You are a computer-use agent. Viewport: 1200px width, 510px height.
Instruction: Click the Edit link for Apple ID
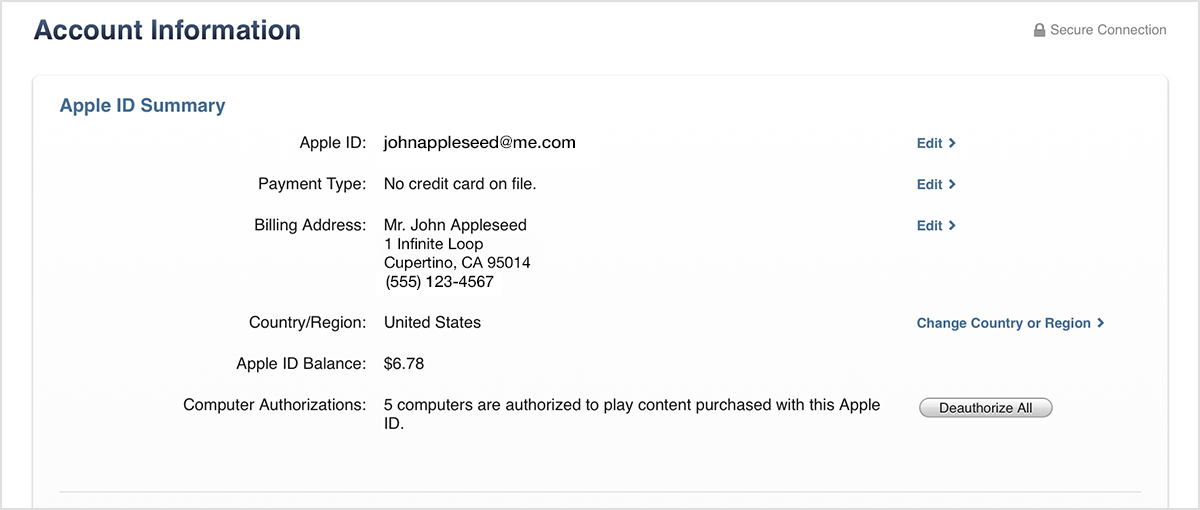936,143
